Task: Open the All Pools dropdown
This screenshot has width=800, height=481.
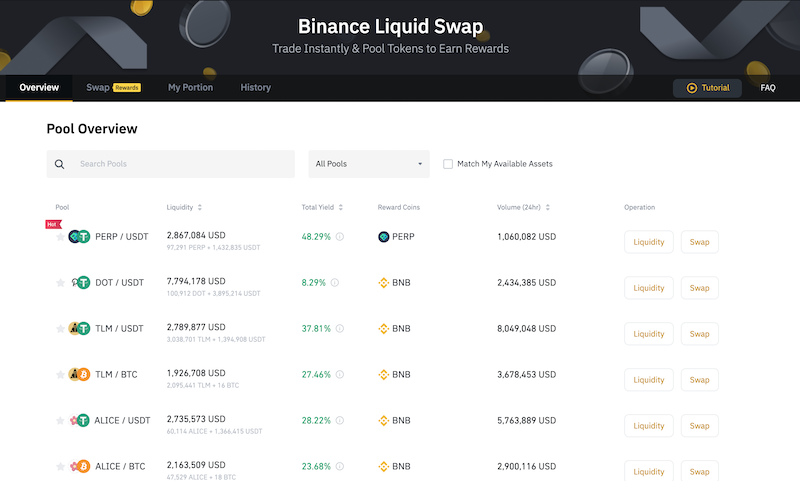Action: pos(369,164)
